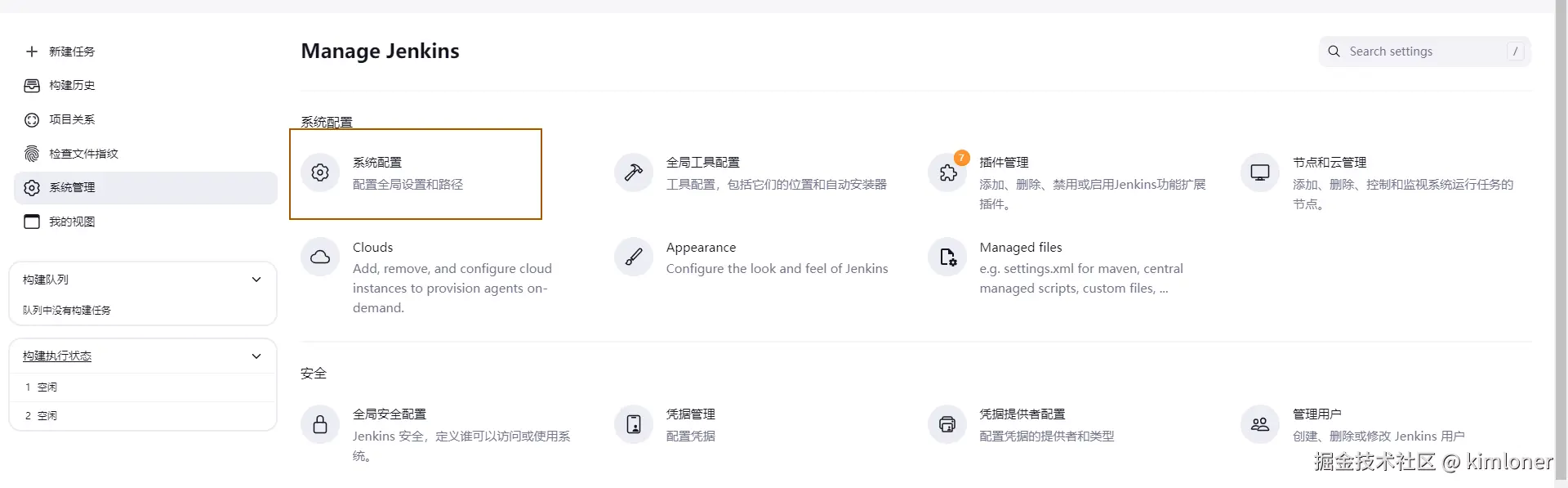The image size is (1568, 488).
Task: Click the 构建执行状态 header link
Action: (57, 356)
